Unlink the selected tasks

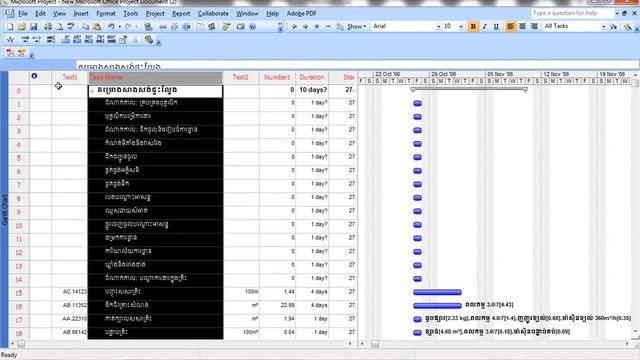(174, 27)
